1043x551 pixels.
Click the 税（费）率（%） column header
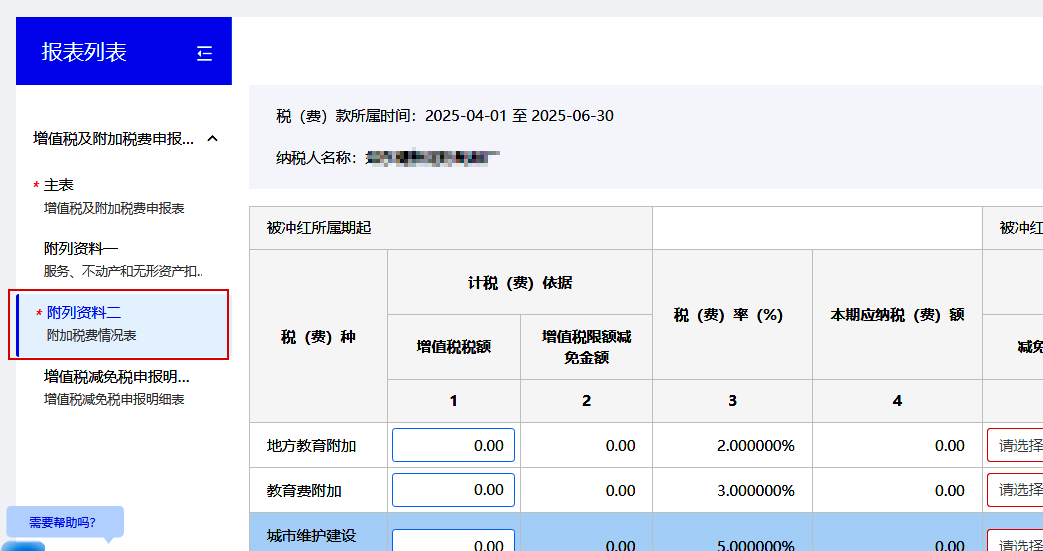pyautogui.click(x=732, y=315)
